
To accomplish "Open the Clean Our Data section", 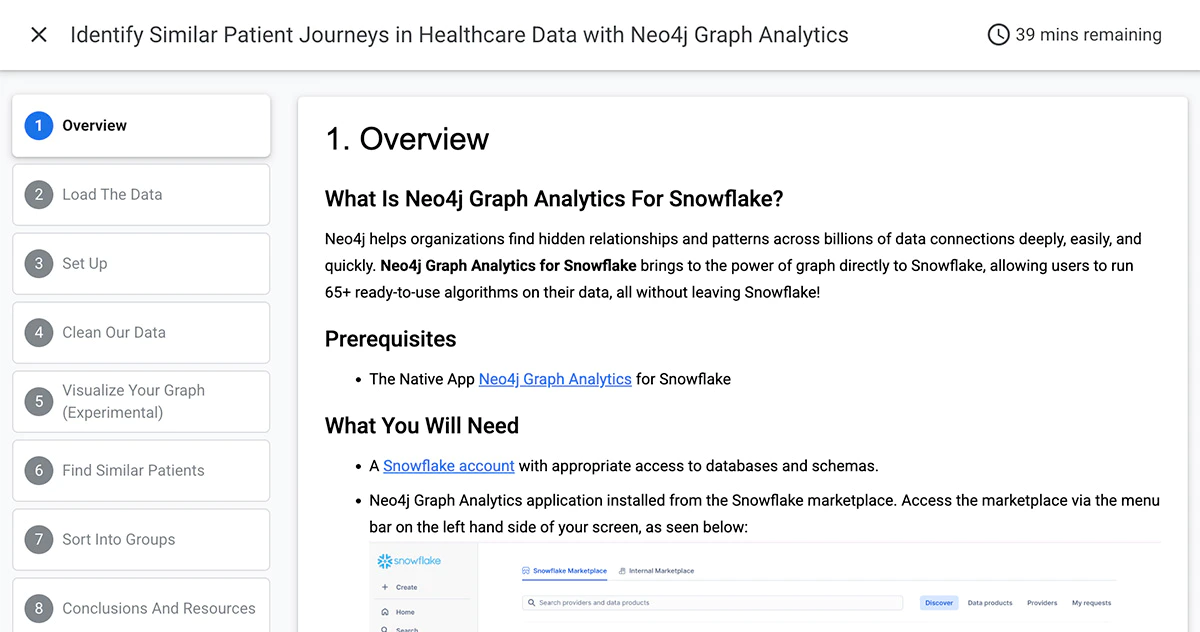I will coord(141,333).
